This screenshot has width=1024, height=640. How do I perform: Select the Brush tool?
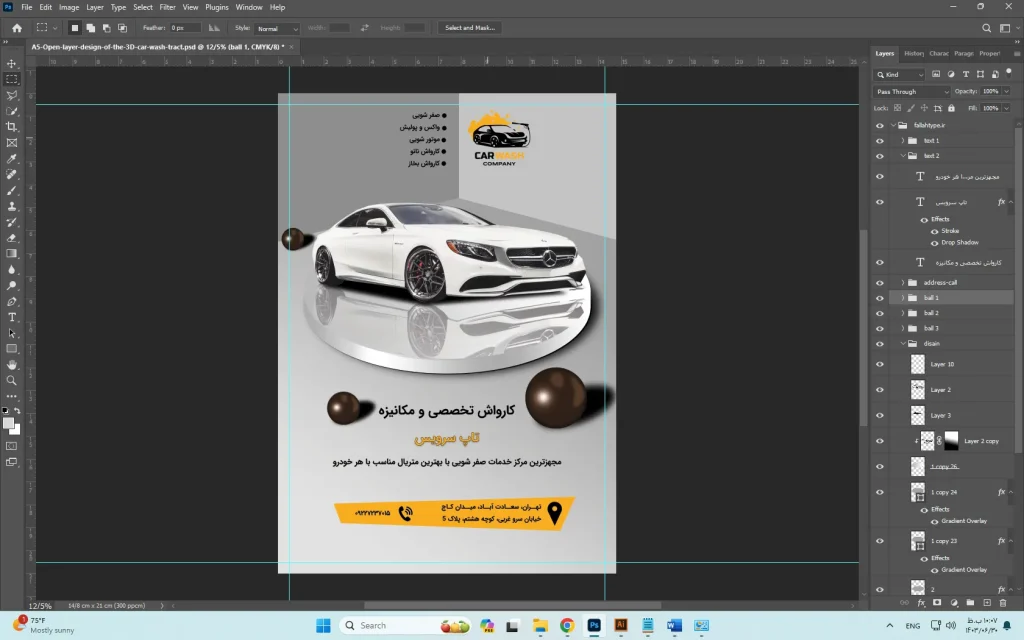pos(12,190)
